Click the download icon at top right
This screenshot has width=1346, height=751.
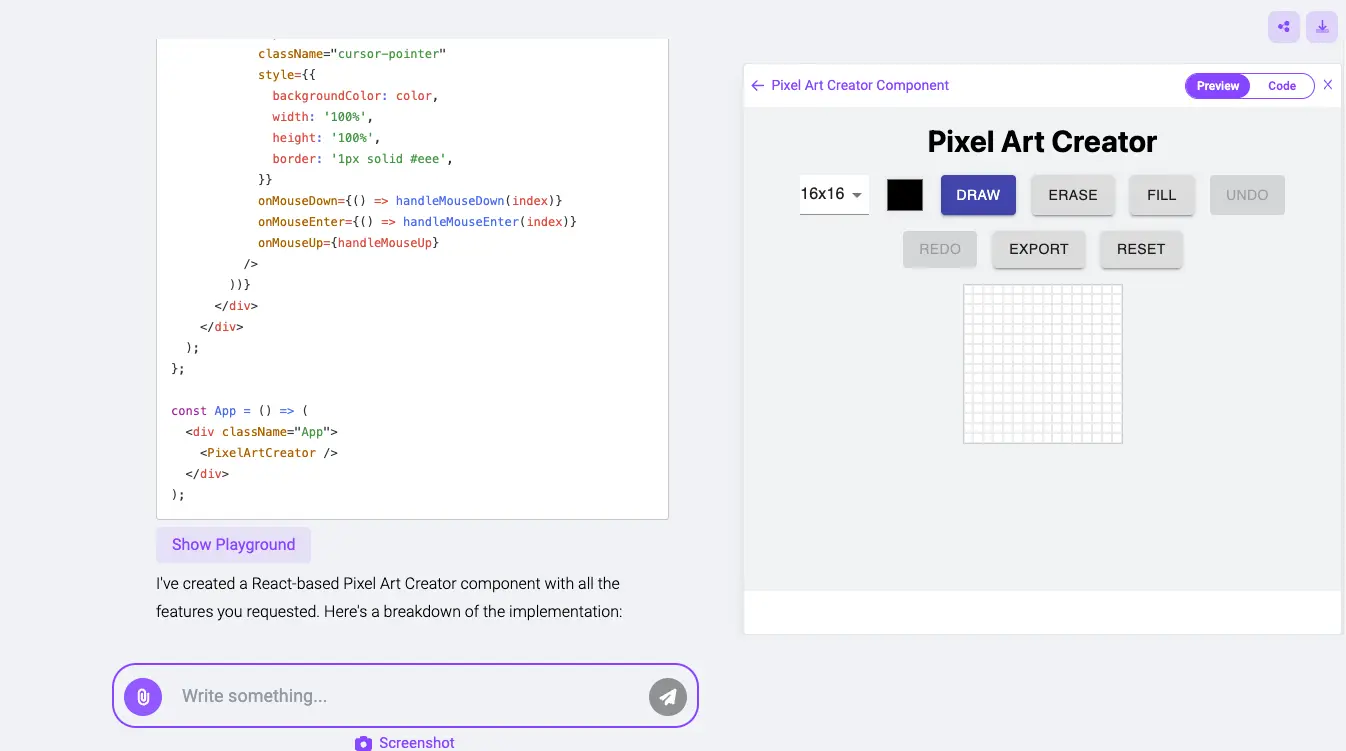1322,27
